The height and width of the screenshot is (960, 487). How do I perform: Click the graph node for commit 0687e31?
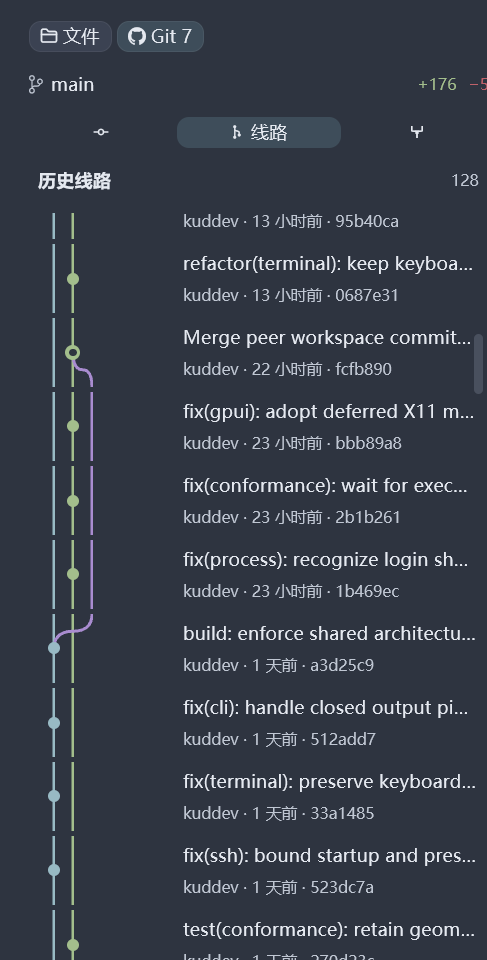[73, 279]
